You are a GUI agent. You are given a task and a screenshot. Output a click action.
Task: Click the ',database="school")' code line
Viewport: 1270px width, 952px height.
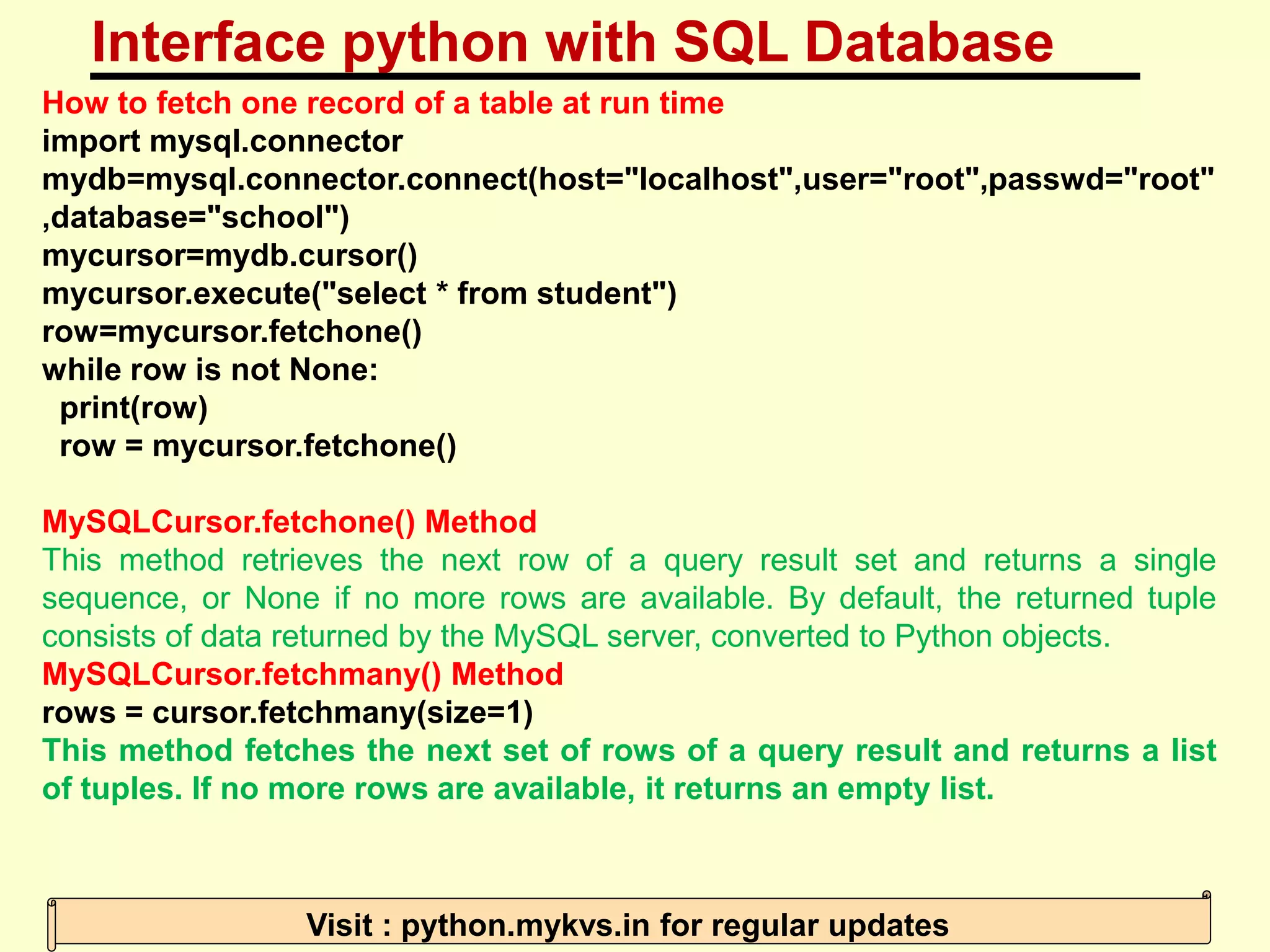coord(195,218)
